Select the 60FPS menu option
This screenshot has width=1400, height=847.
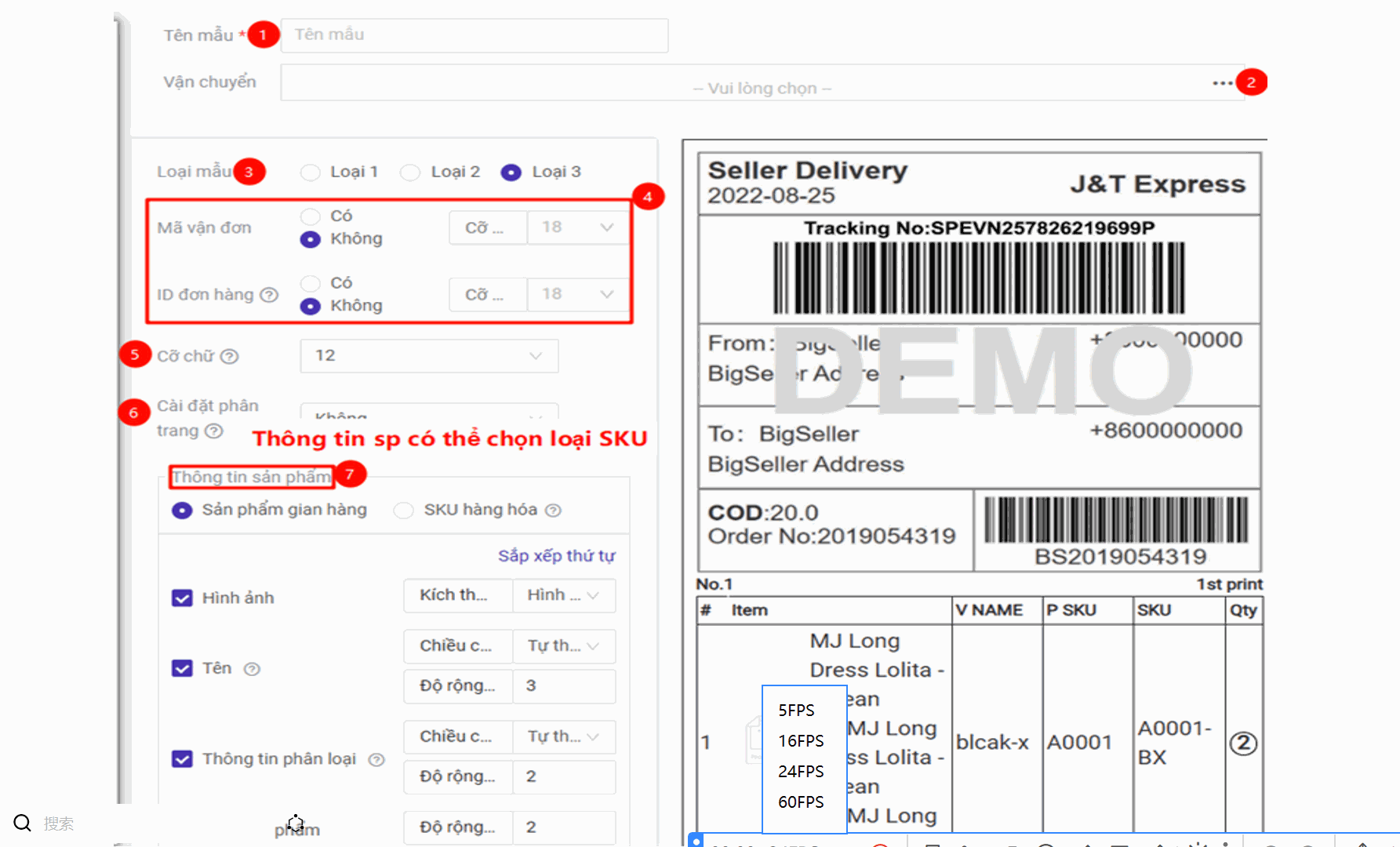pyautogui.click(x=801, y=802)
